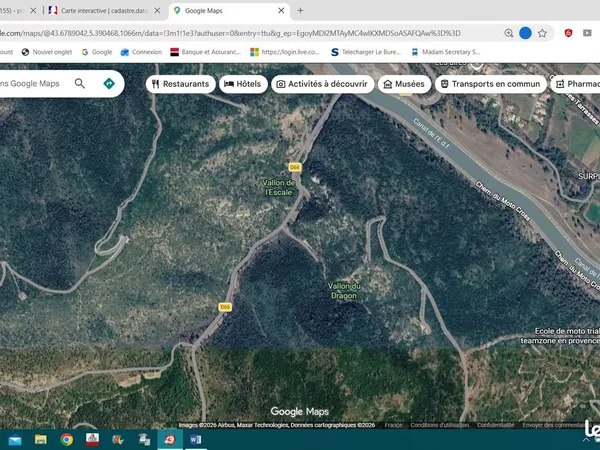Open the taskbar app with red-white icon

[92, 440]
